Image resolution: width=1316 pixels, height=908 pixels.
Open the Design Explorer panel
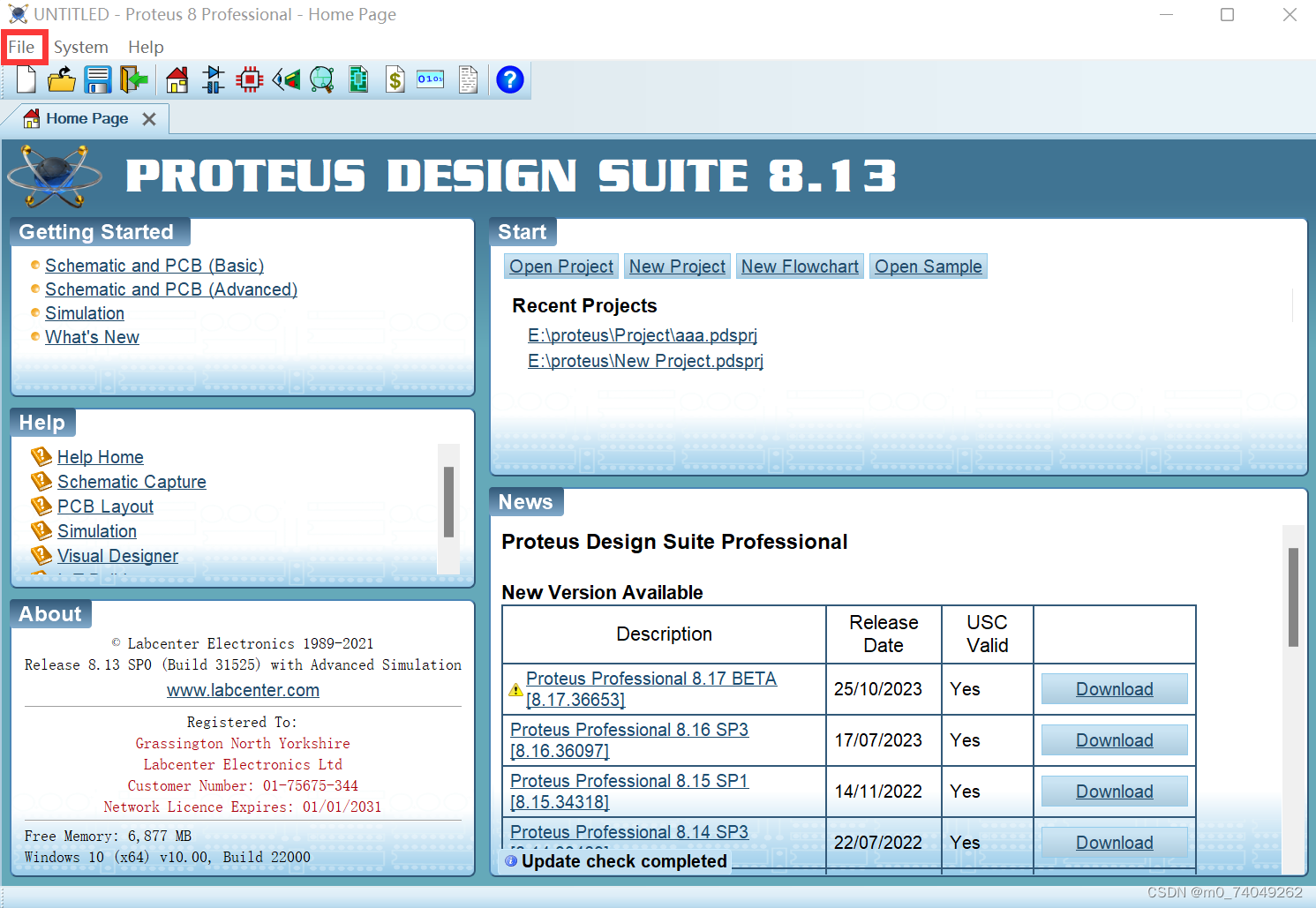point(358,79)
